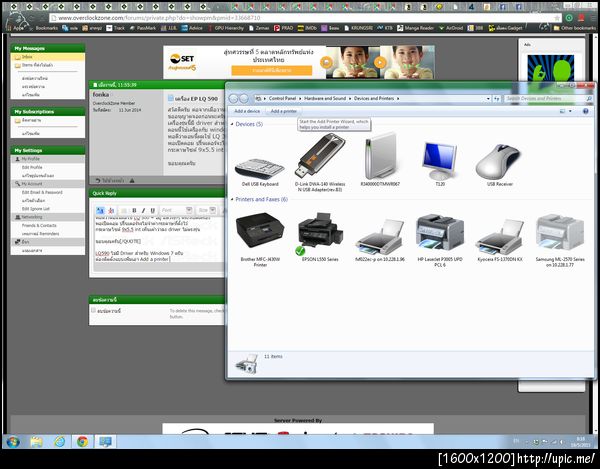Image resolution: width=600 pixels, height=469 pixels.
Task: Open the GPU Hierarchy bookmark
Action: tap(226, 28)
